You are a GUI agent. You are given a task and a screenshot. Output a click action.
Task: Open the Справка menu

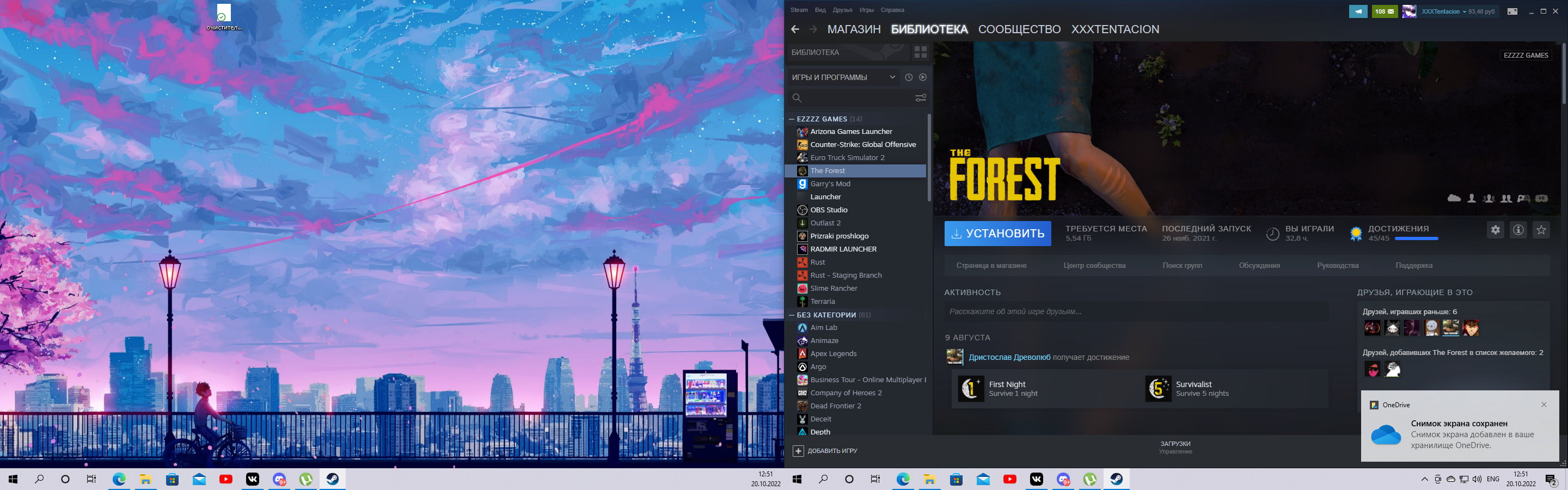point(892,10)
